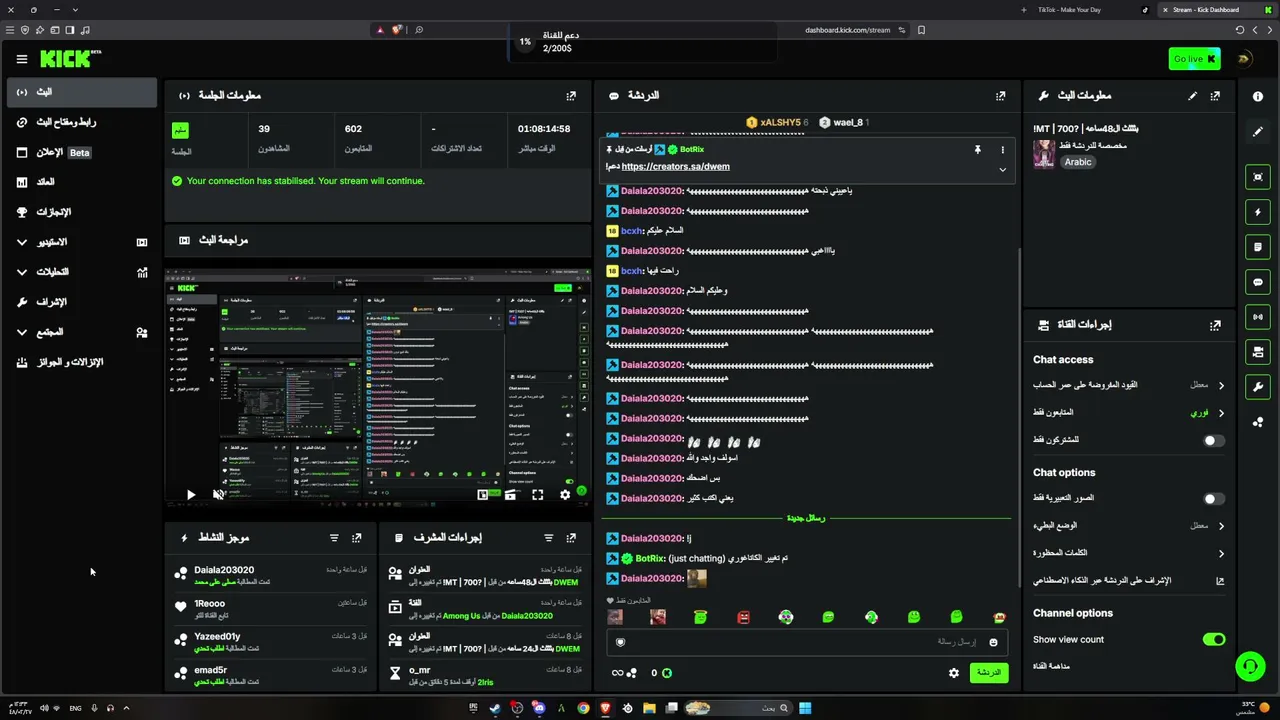Toggle the subscribers-only chat switch

[1213, 440]
